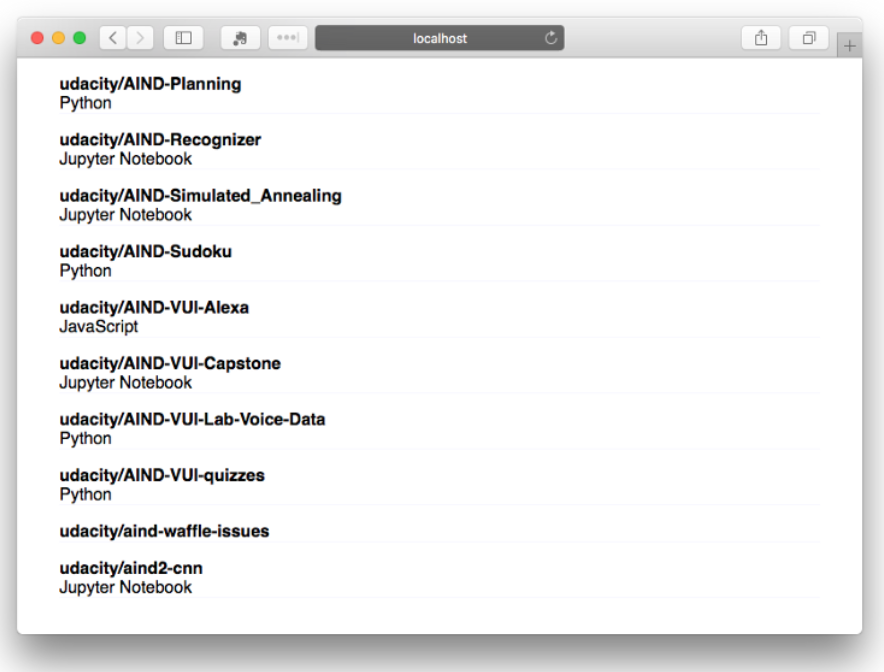Select udacity/AIND-Planning repository title

pyautogui.click(x=151, y=83)
